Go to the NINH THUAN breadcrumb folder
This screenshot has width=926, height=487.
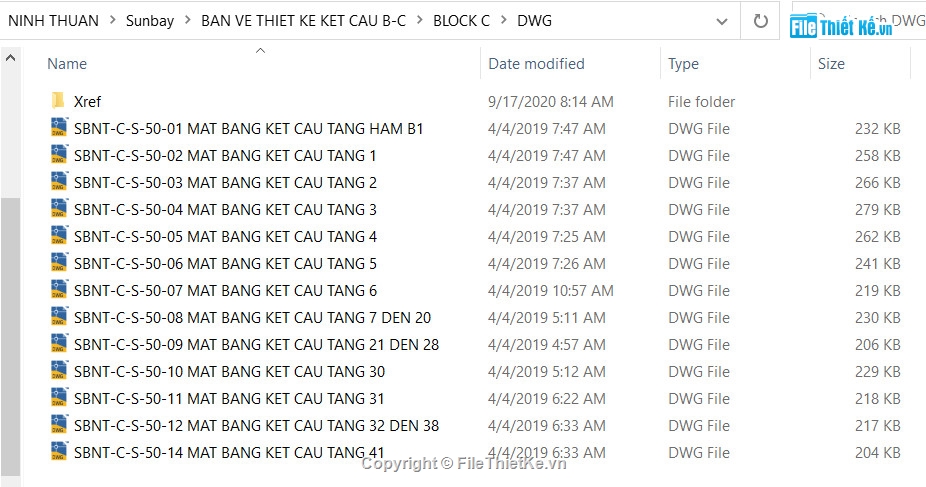pyautogui.click(x=53, y=21)
